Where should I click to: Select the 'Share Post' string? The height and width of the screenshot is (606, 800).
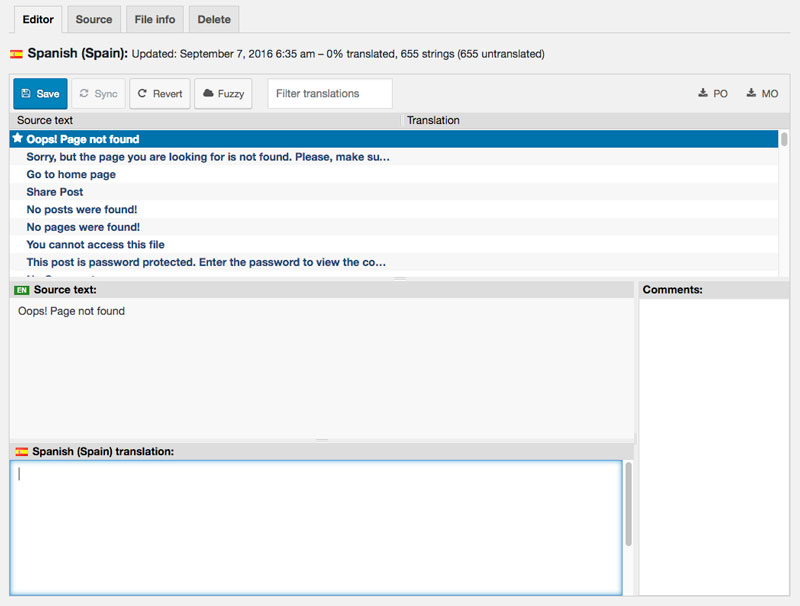coord(55,192)
